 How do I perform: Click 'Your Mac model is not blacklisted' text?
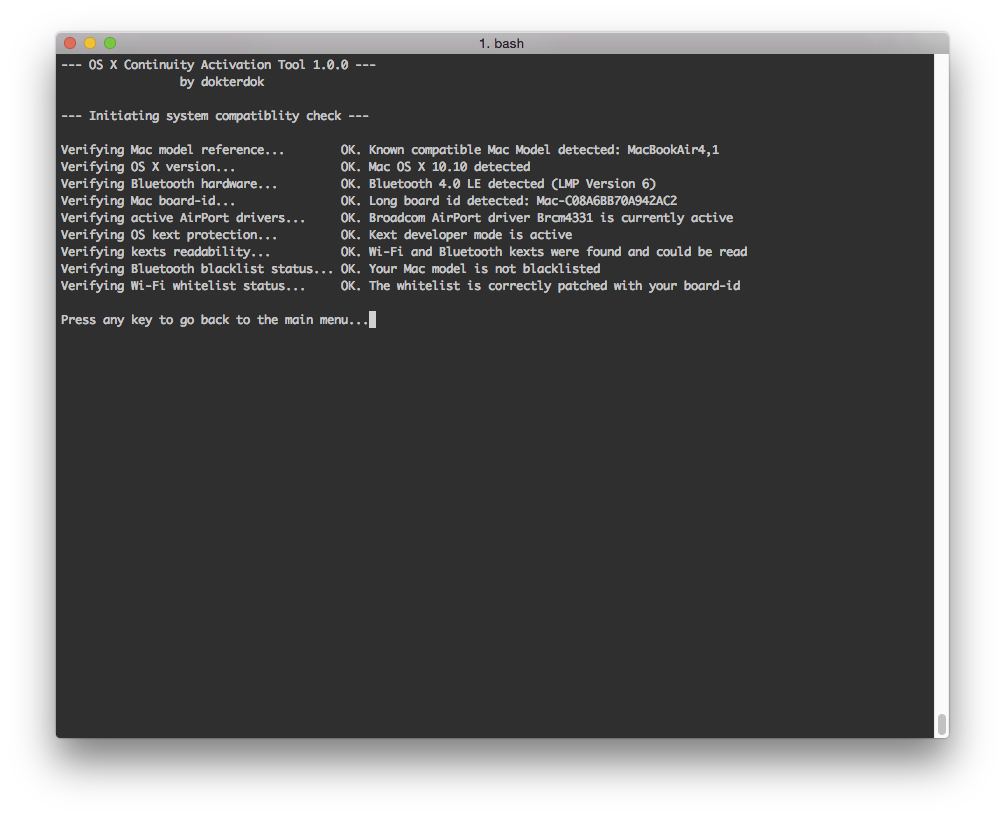coord(485,269)
